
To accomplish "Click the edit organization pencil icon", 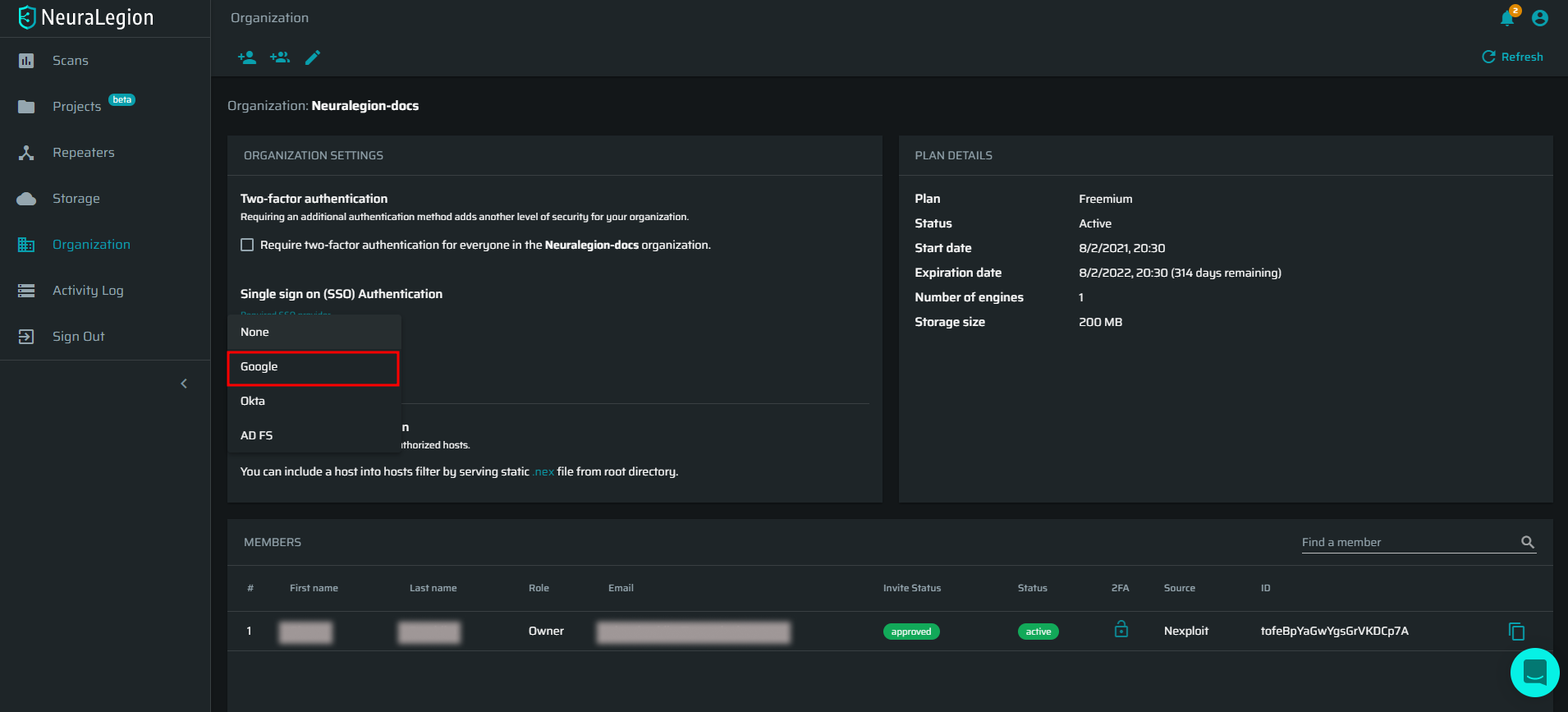I will tap(313, 57).
